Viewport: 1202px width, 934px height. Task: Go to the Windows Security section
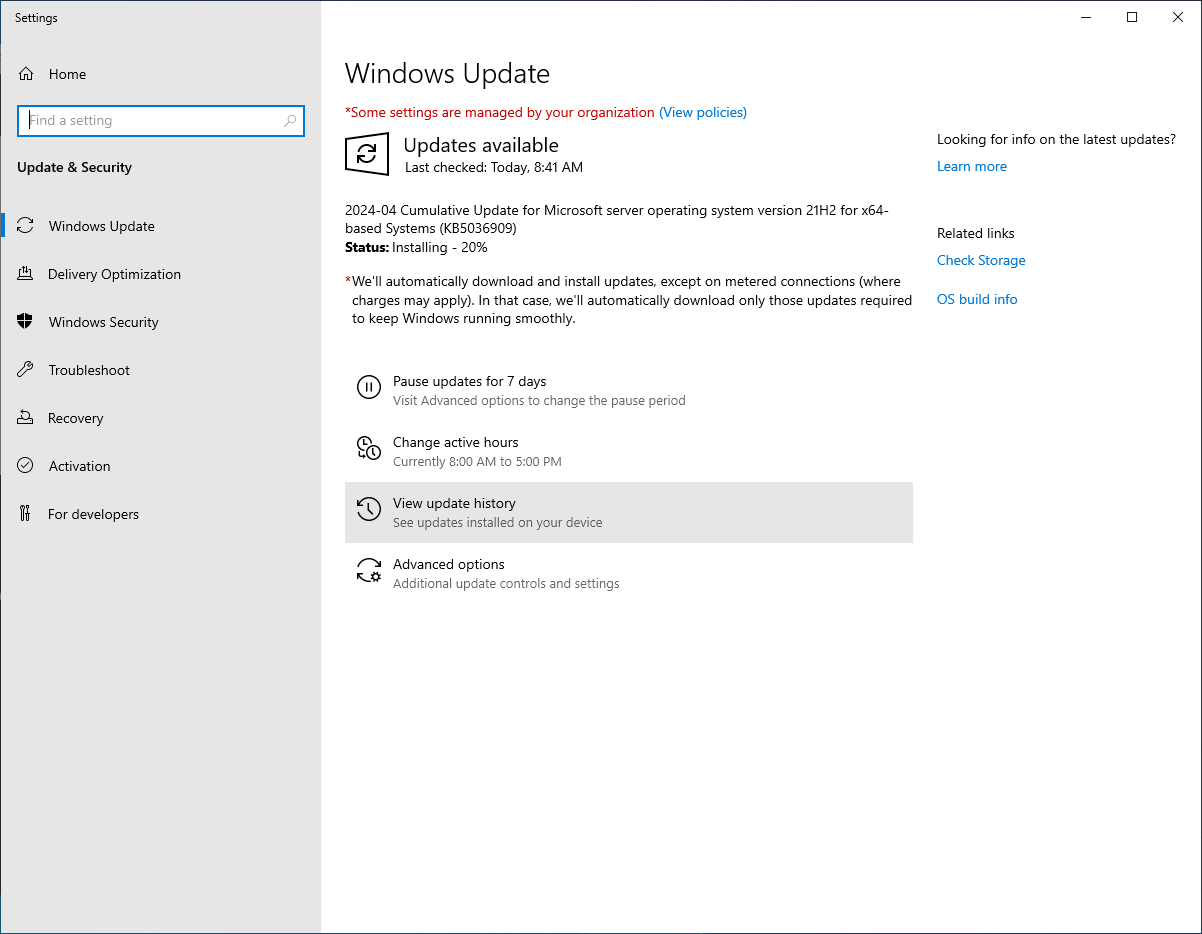pos(160,322)
